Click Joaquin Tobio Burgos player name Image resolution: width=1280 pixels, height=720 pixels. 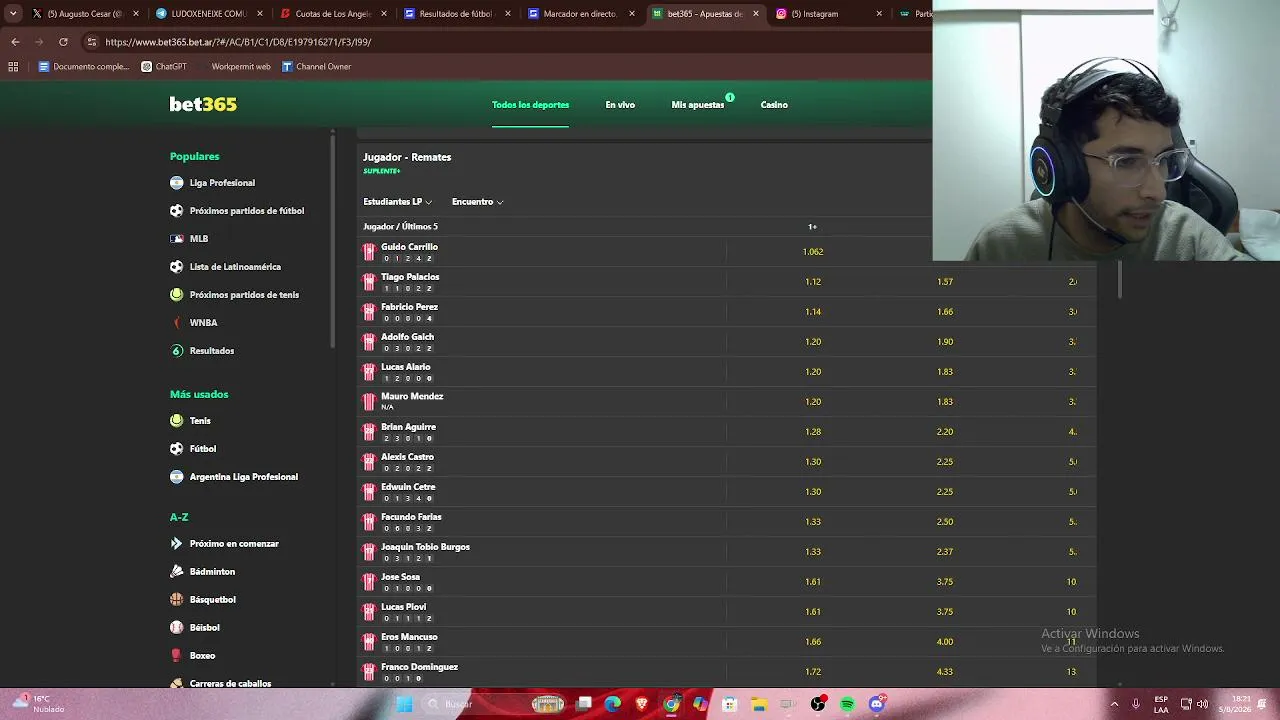click(425, 547)
